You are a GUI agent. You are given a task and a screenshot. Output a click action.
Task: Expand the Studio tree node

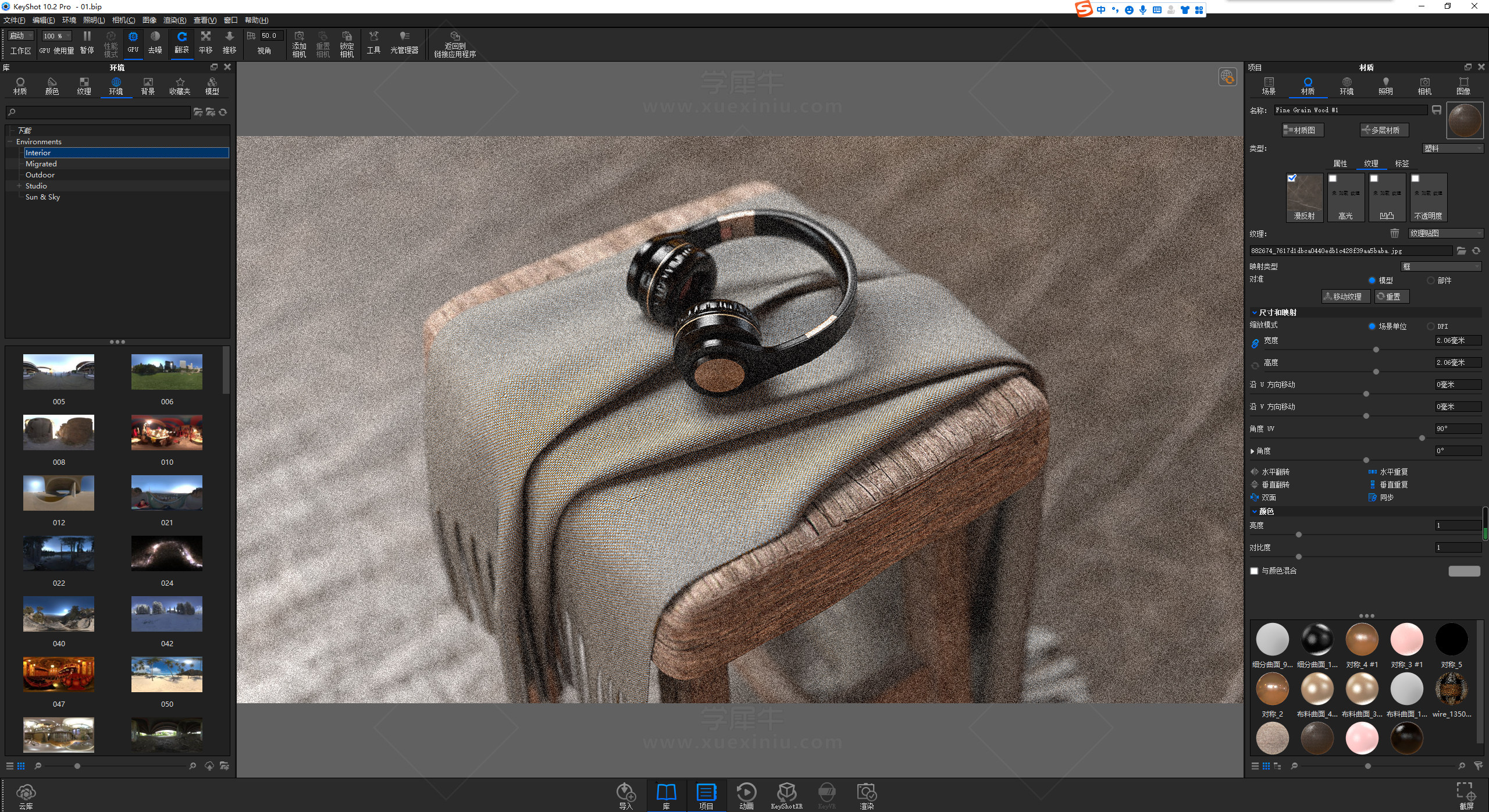click(19, 186)
